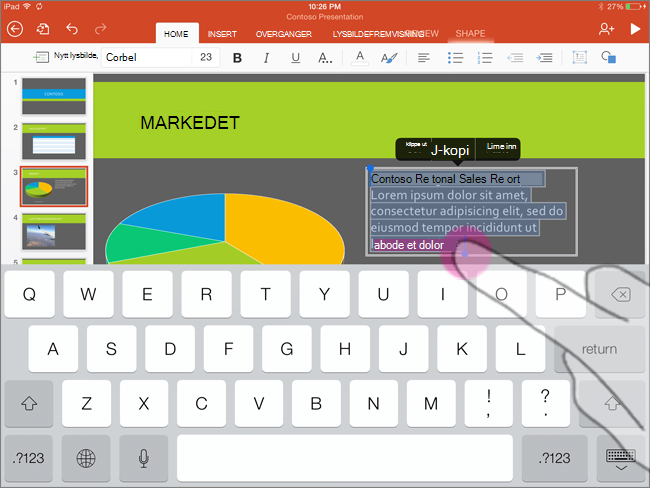Switch to the HOME tab
The width and height of the screenshot is (650, 488).
[x=176, y=34]
